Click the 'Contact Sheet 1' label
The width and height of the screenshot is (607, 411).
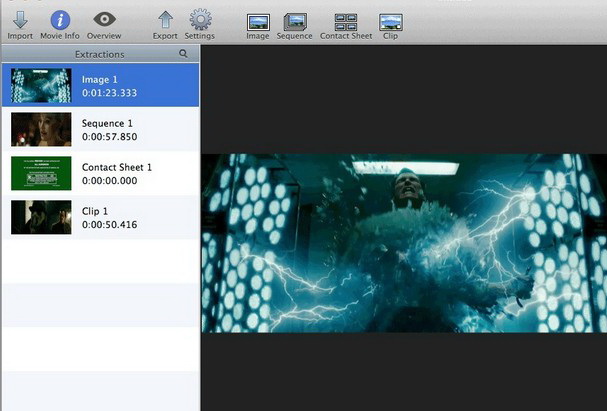tap(117, 168)
